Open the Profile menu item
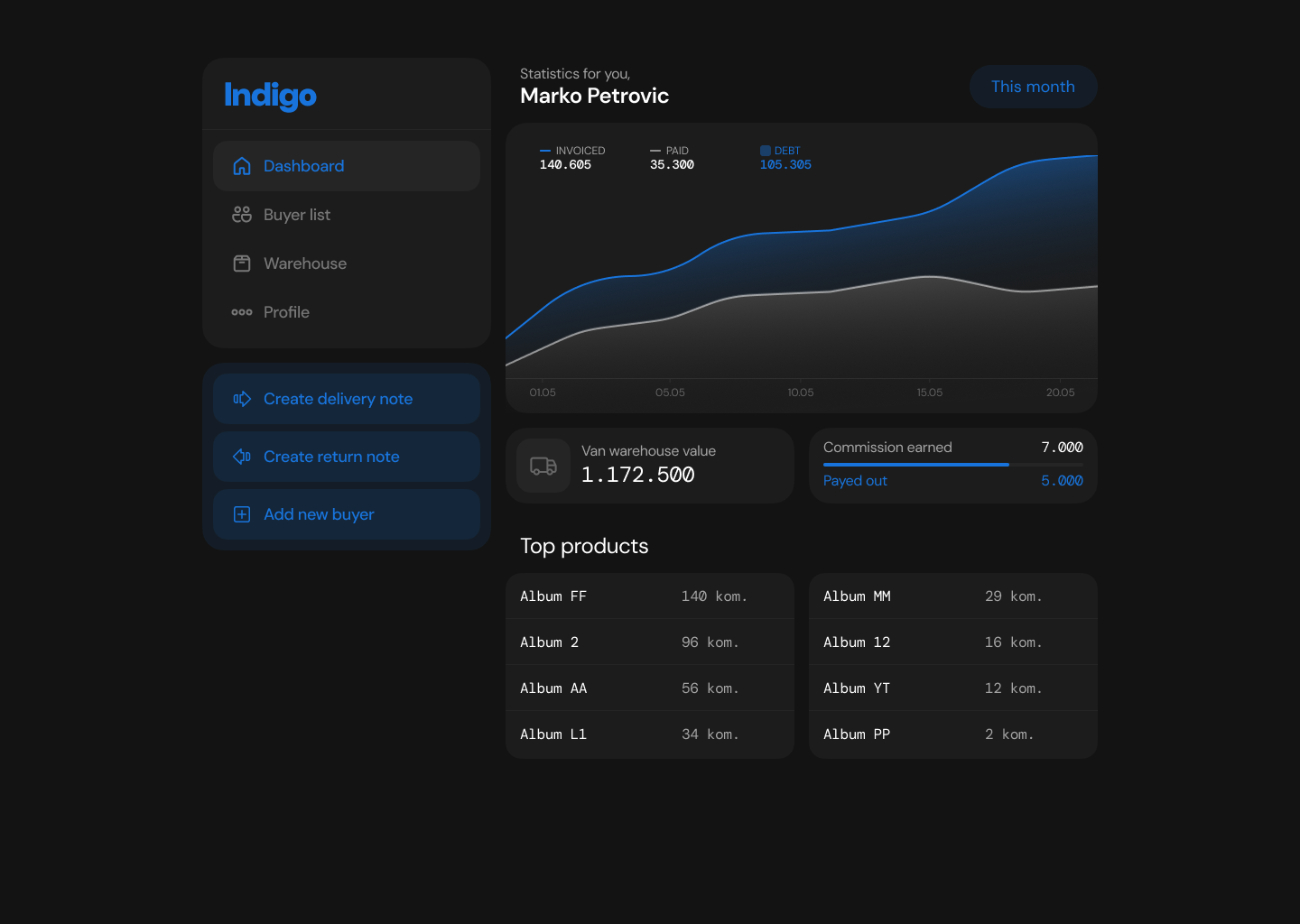Image resolution: width=1300 pixels, height=924 pixels. [x=347, y=312]
